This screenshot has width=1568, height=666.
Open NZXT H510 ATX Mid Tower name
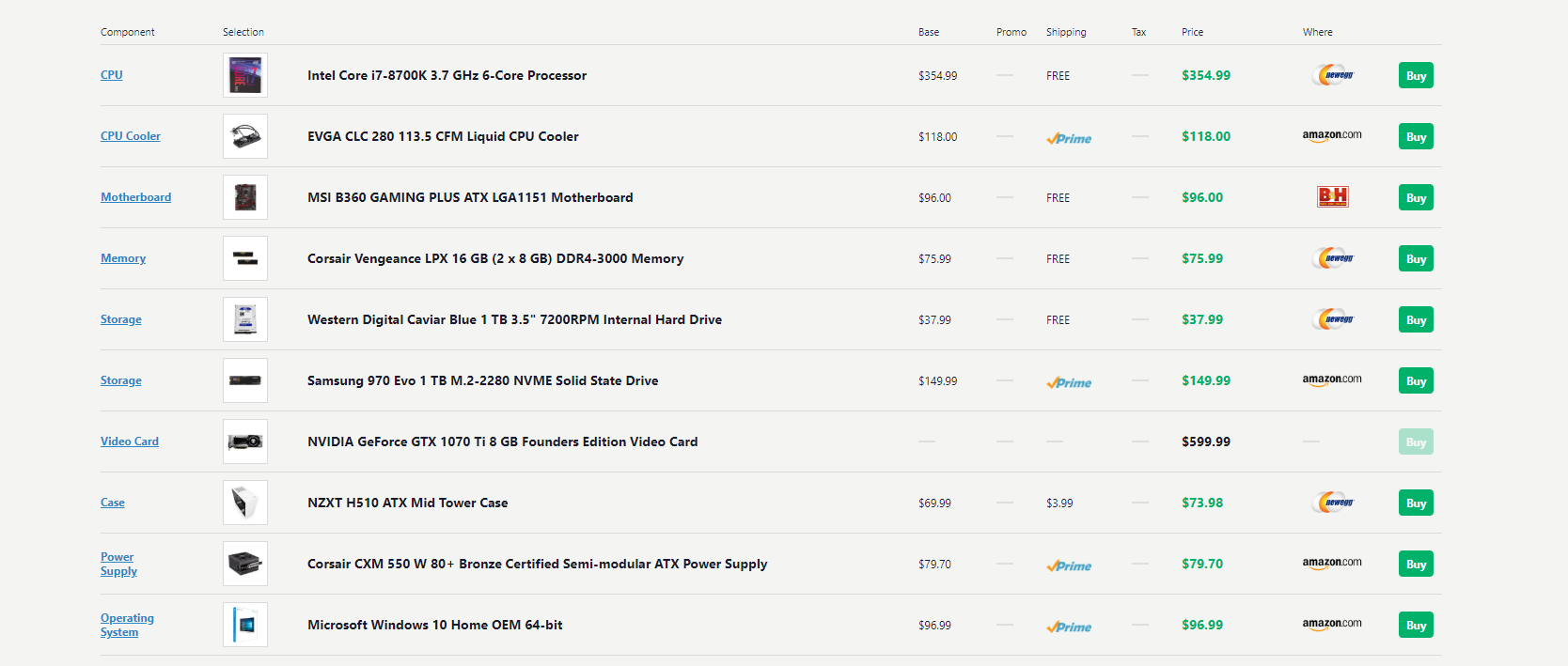click(x=407, y=503)
